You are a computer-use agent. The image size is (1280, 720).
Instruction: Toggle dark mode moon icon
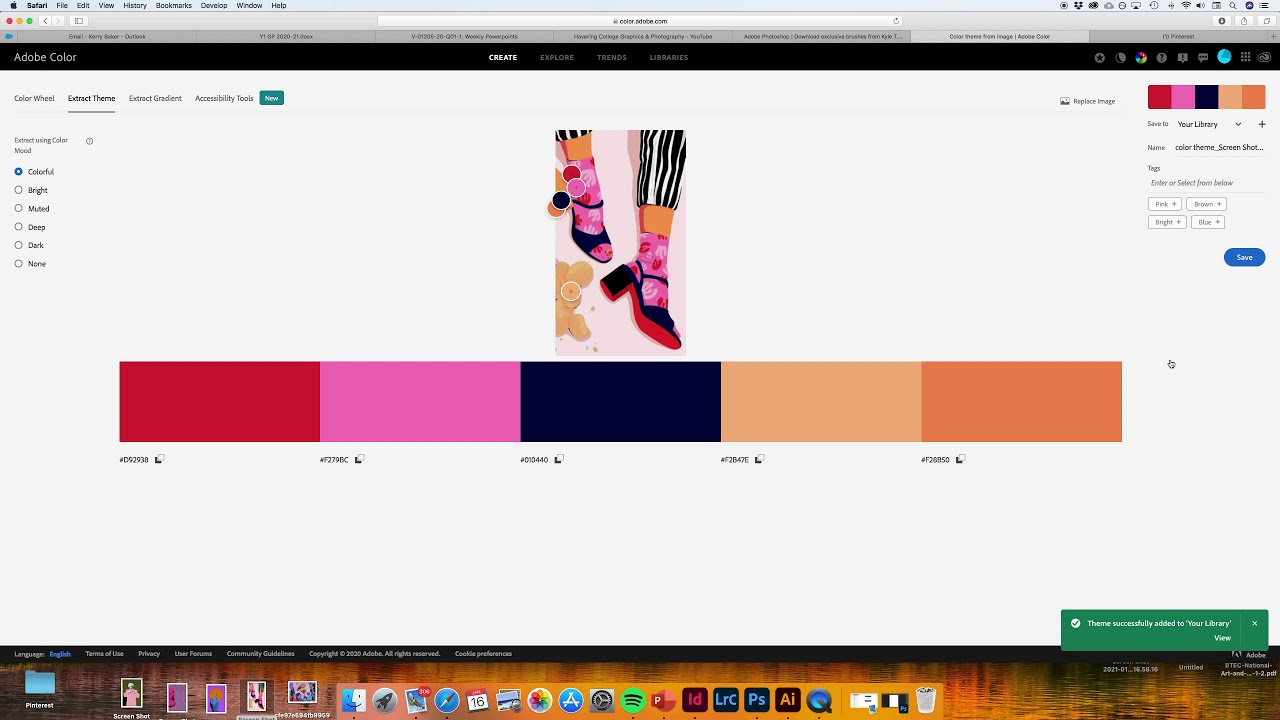point(1121,58)
